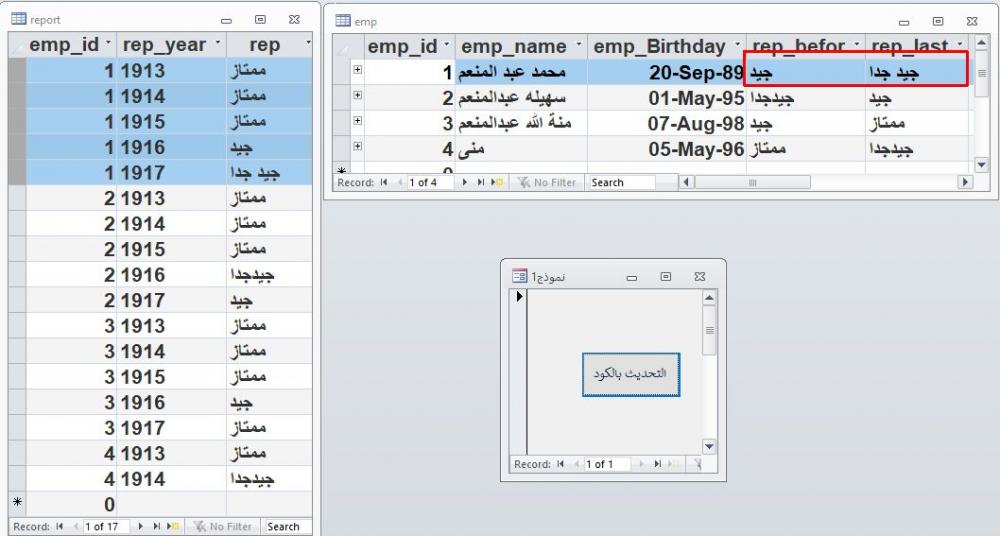Click the التحديث بالكود update button
The image size is (1000, 536).
tap(631, 374)
